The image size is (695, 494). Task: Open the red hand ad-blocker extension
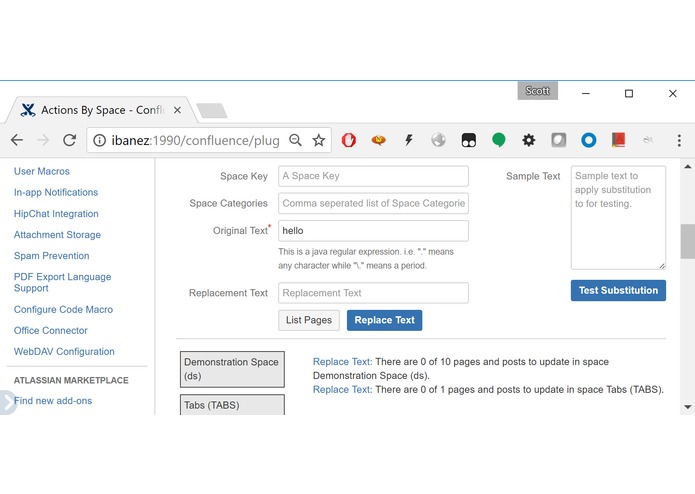click(349, 140)
